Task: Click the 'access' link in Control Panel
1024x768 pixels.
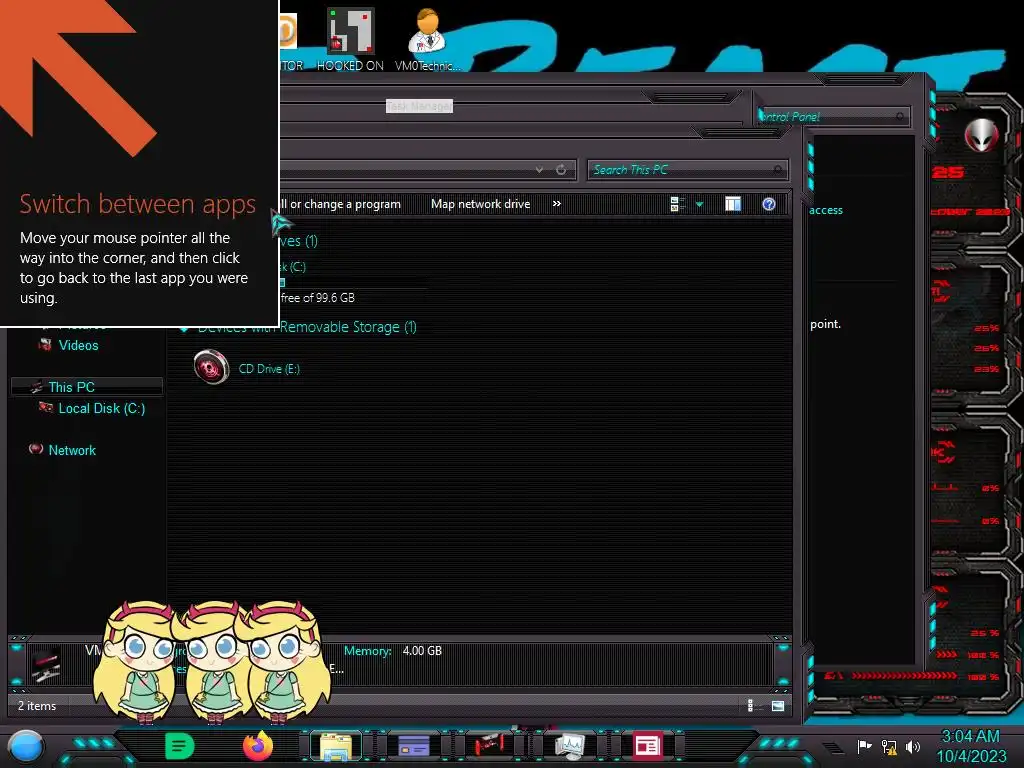Action: (x=825, y=210)
